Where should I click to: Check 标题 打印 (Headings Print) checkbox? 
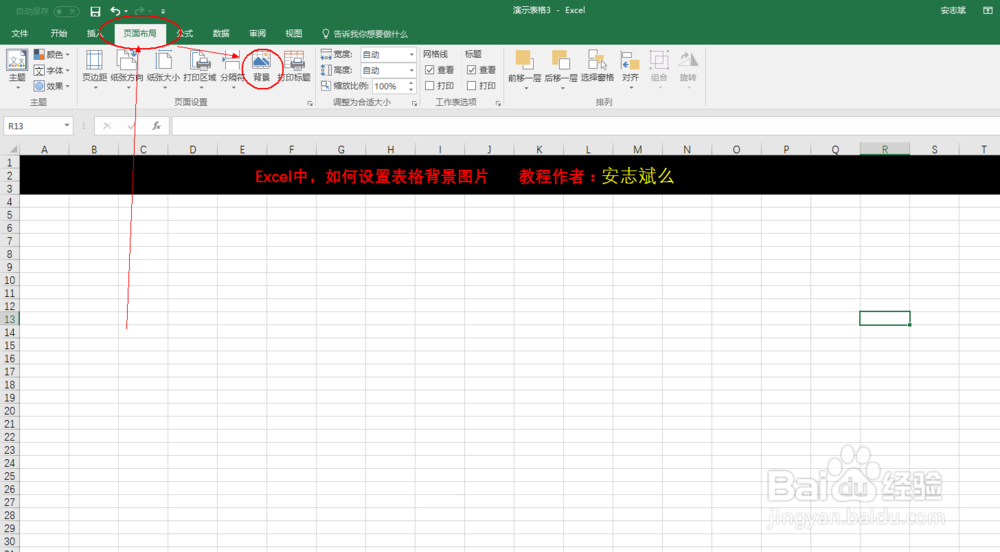(x=472, y=85)
